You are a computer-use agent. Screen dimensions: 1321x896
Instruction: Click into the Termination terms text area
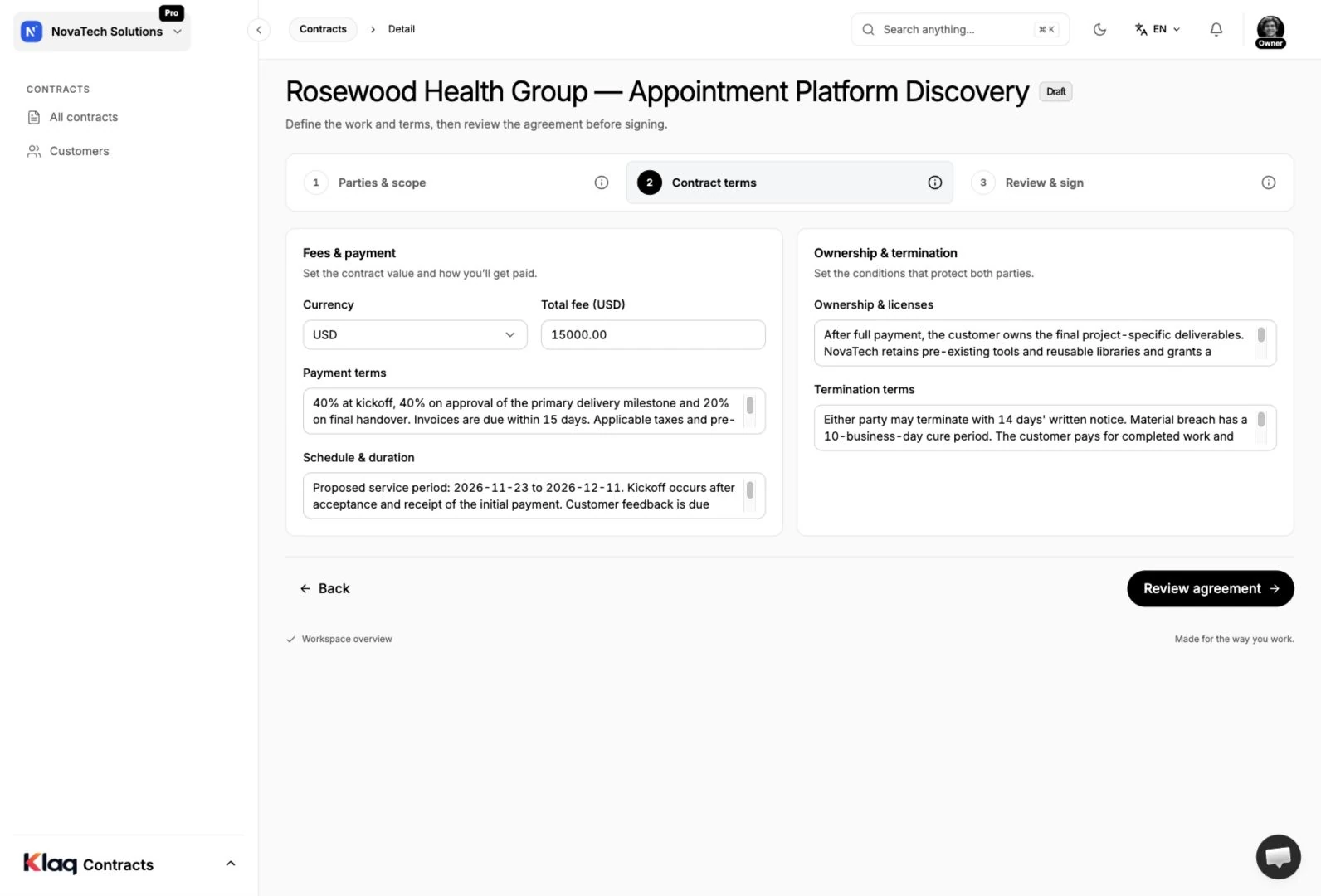(x=1045, y=428)
